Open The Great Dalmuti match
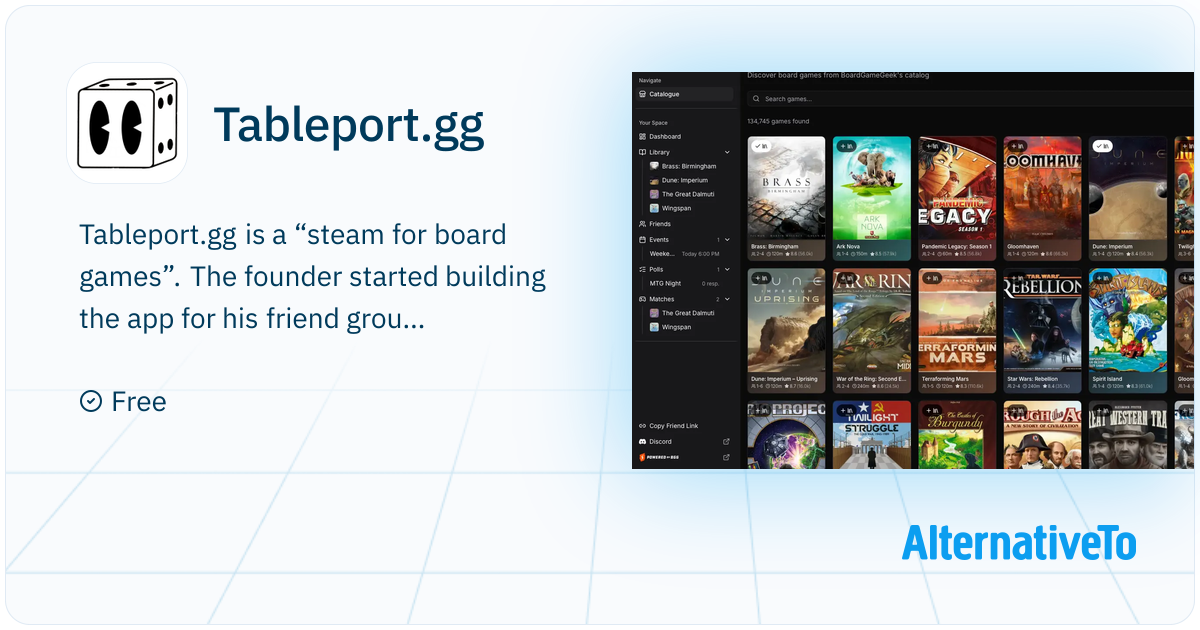This screenshot has height=630, width=1200. coord(688,313)
